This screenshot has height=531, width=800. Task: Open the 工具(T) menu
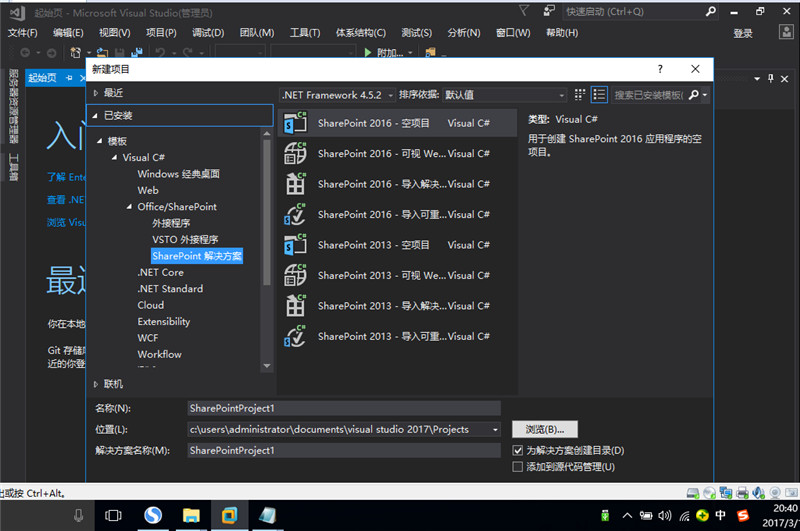pyautogui.click(x=305, y=33)
